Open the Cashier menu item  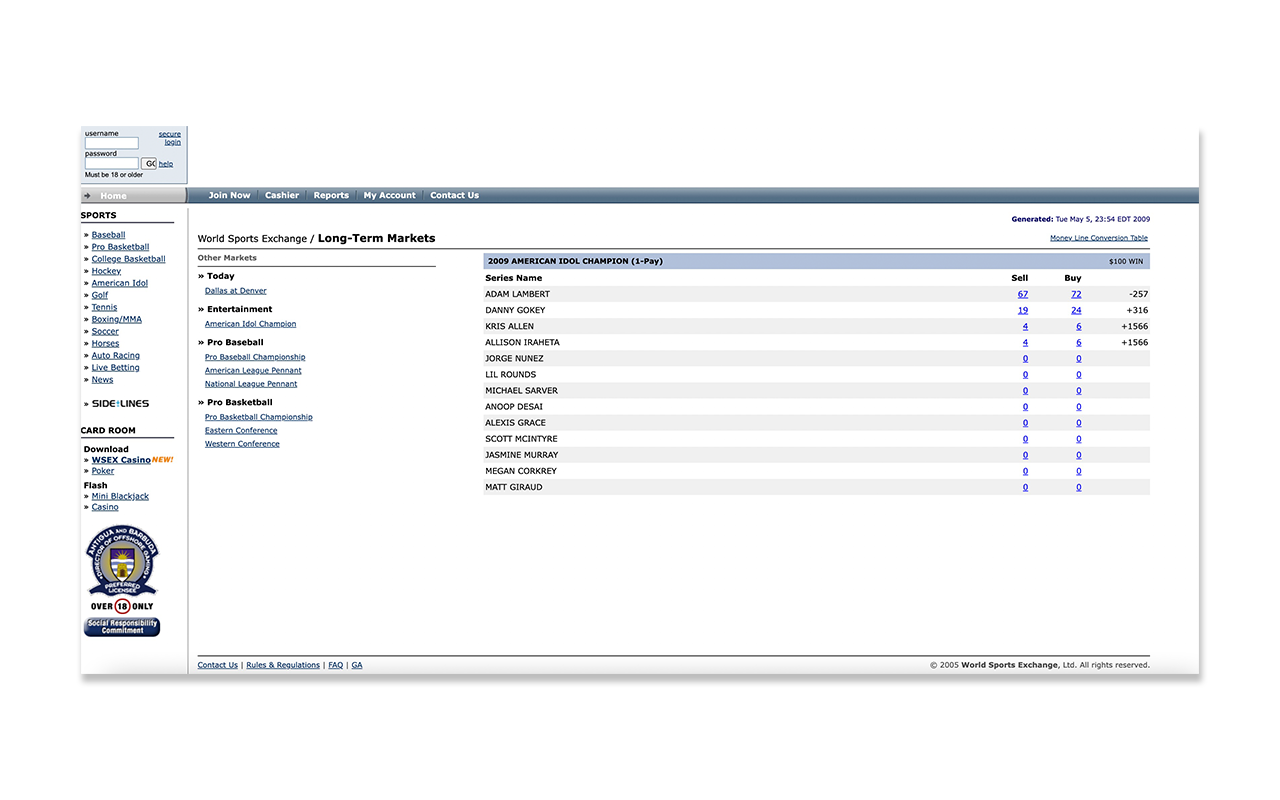pyautogui.click(x=282, y=196)
